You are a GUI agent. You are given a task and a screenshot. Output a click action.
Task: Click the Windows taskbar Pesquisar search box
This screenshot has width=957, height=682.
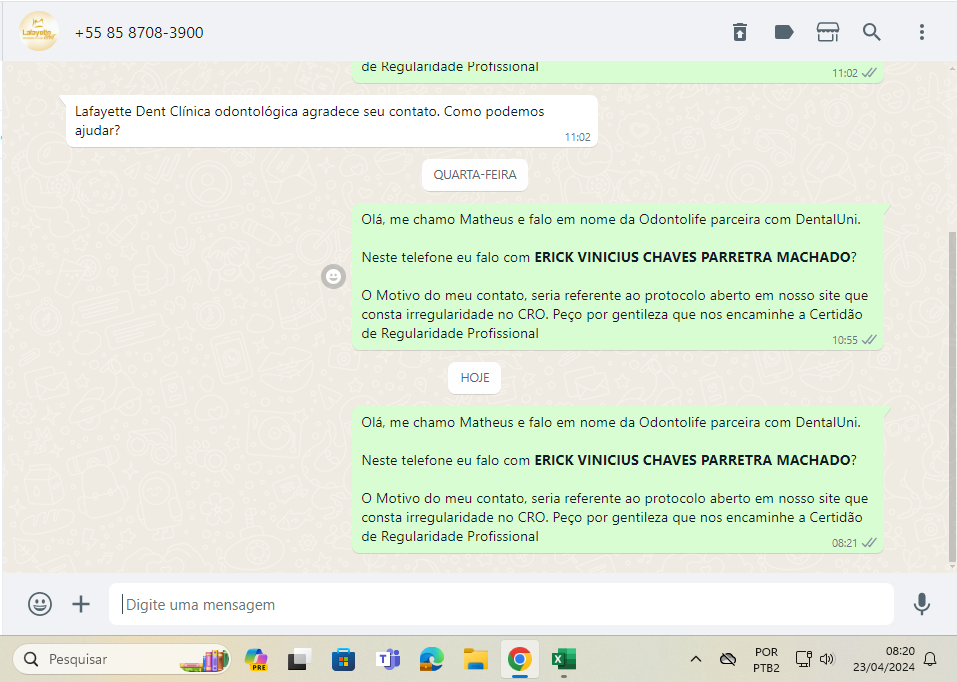(x=121, y=659)
